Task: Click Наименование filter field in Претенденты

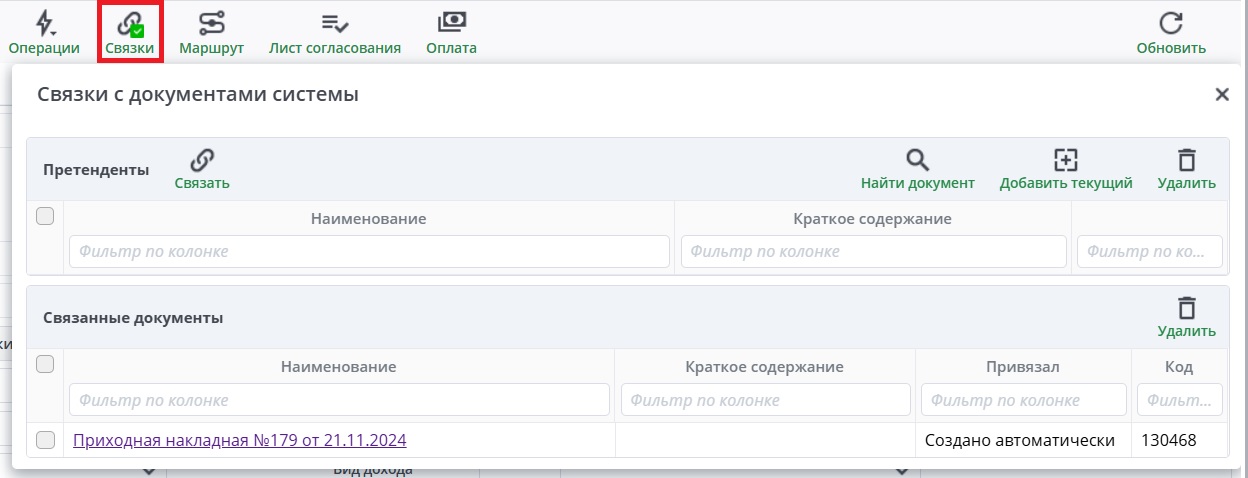Action: coord(369,252)
